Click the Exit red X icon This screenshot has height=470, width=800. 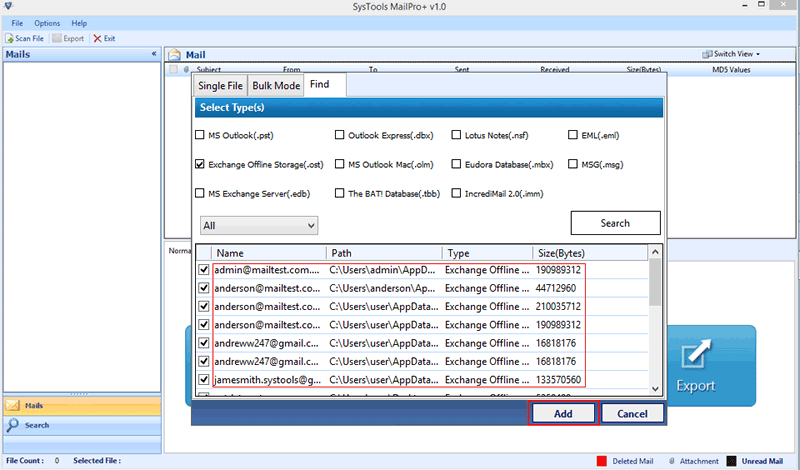point(97,38)
